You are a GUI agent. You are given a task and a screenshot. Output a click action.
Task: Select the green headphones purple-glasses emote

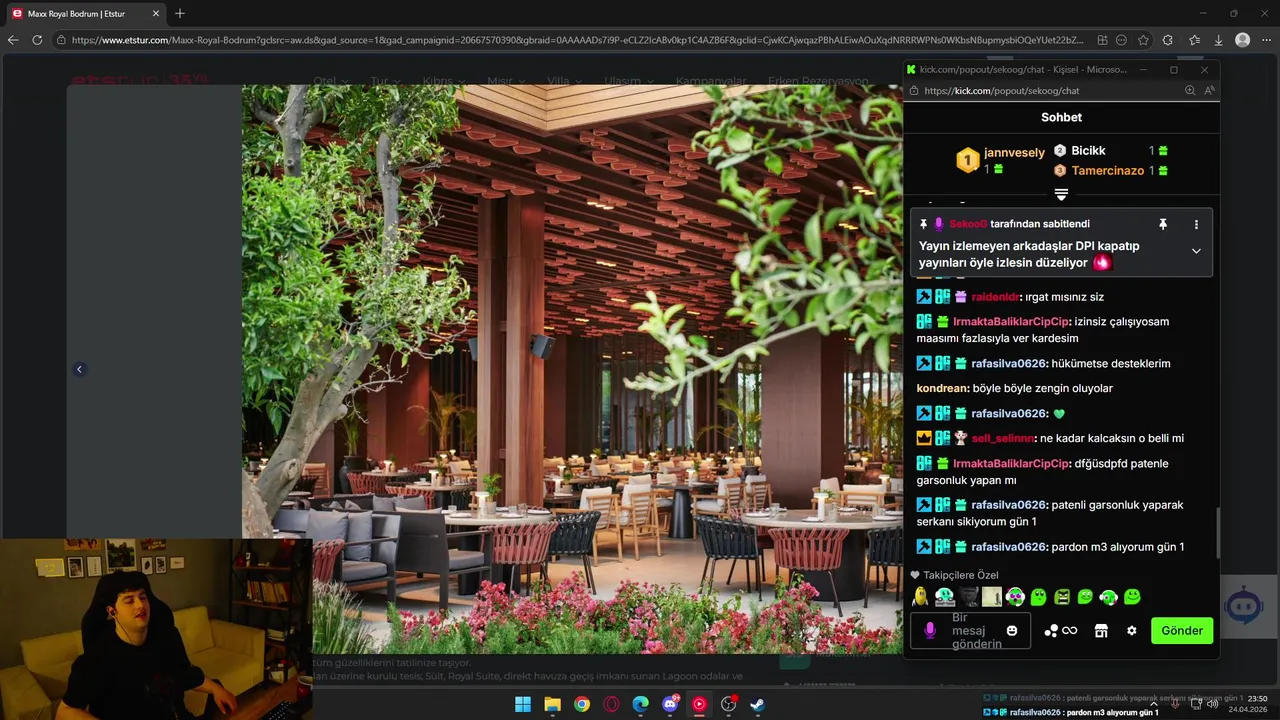[x=1015, y=597]
